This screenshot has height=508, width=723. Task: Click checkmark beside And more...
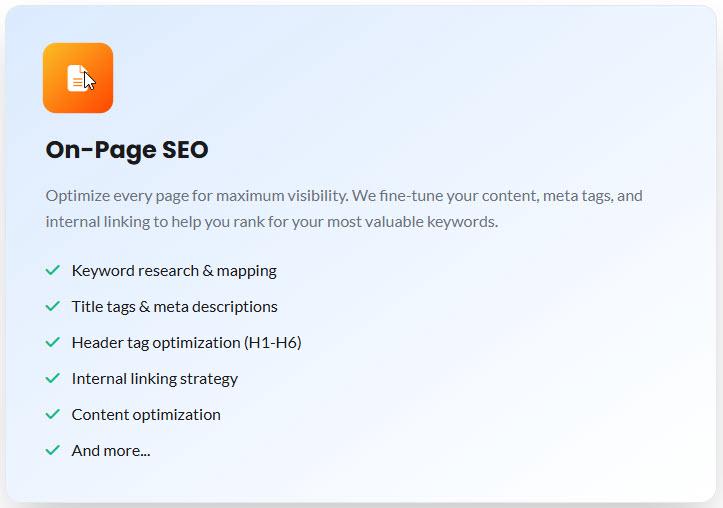[53, 450]
